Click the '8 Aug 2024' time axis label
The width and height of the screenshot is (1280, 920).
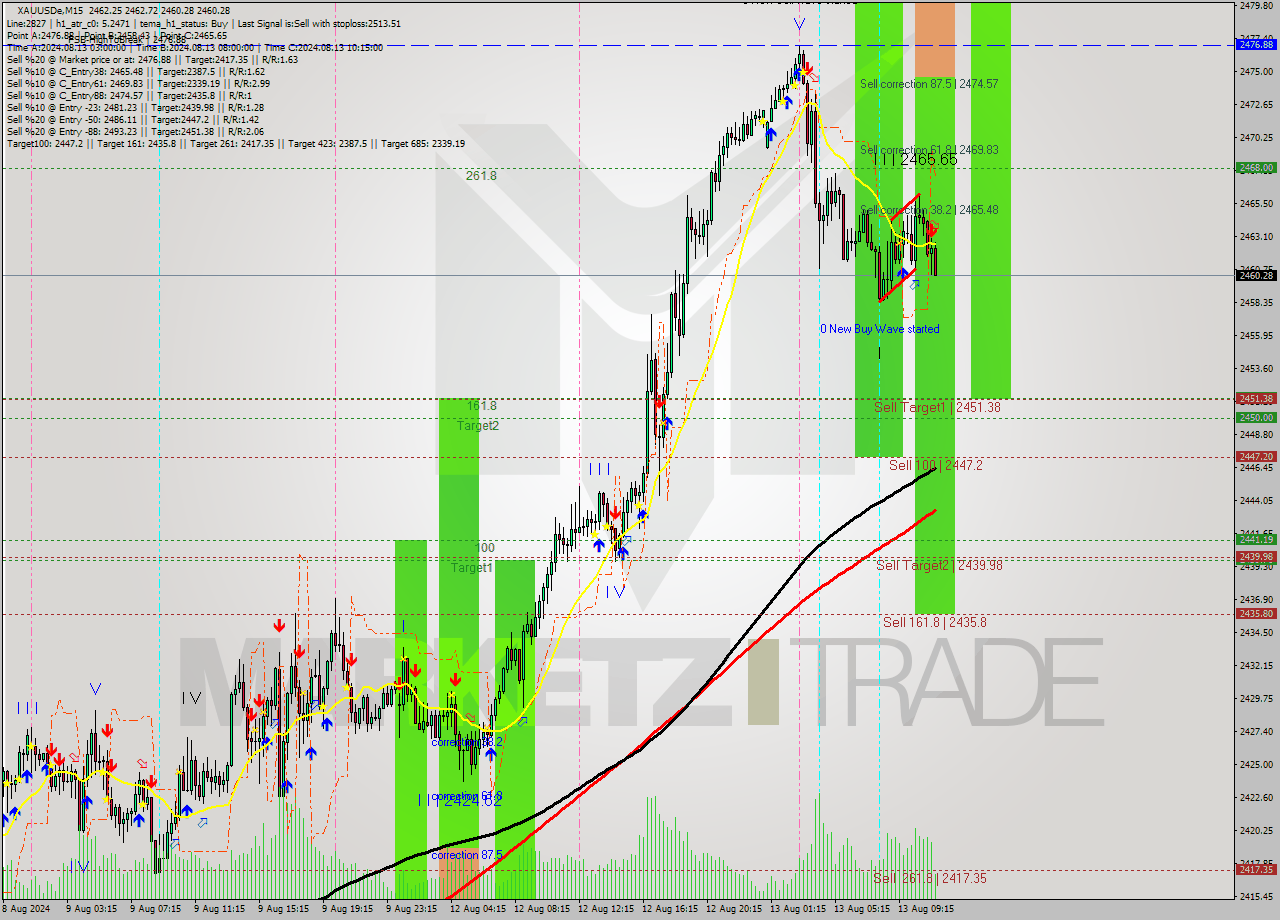27,909
